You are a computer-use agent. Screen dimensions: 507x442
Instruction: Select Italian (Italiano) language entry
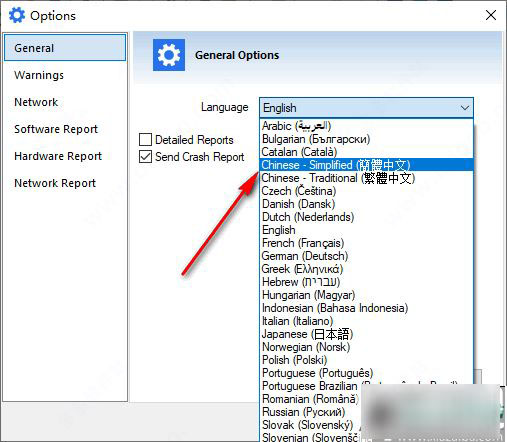click(366, 321)
